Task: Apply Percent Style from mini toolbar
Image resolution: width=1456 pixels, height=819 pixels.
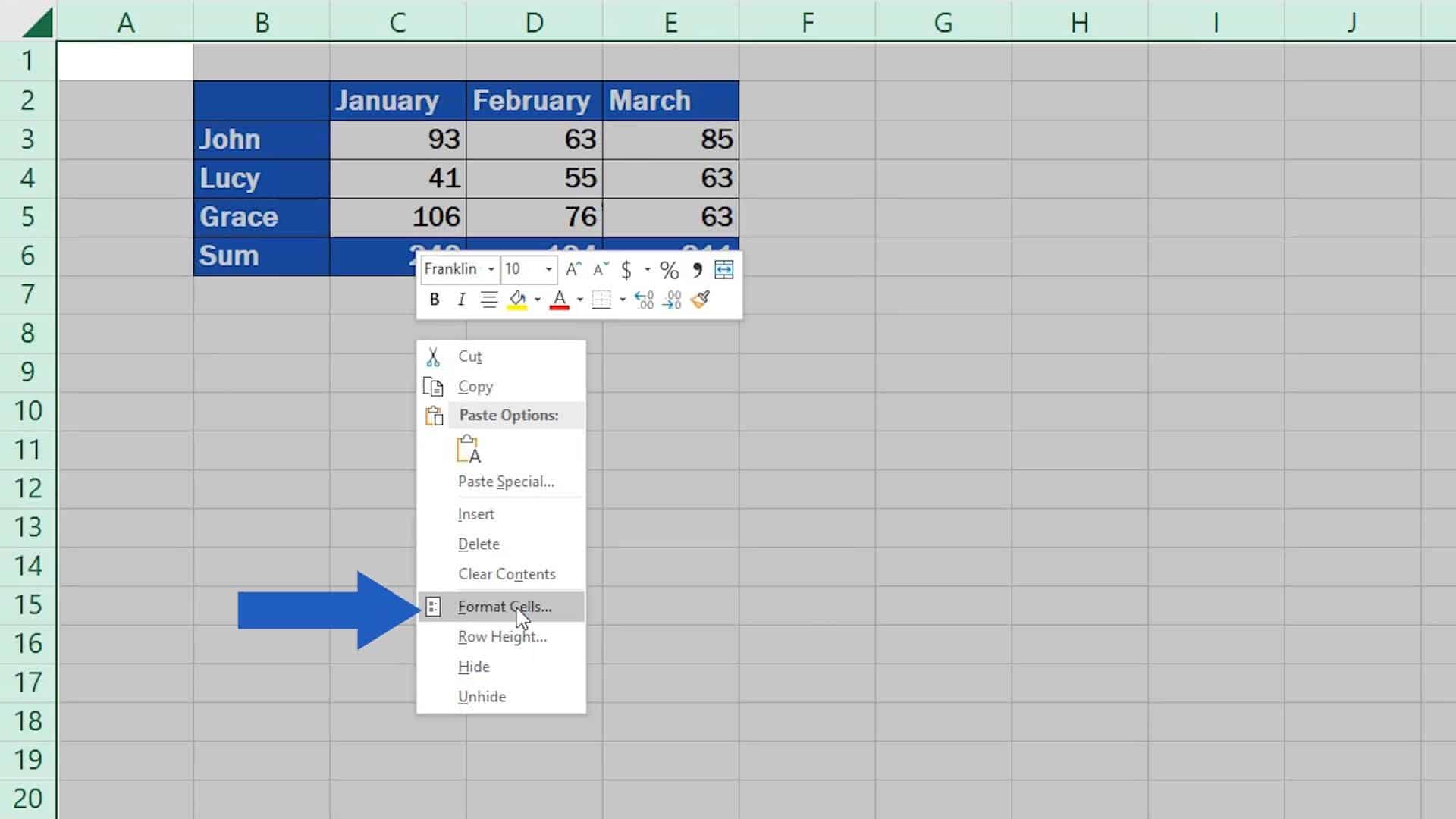Action: pos(669,270)
